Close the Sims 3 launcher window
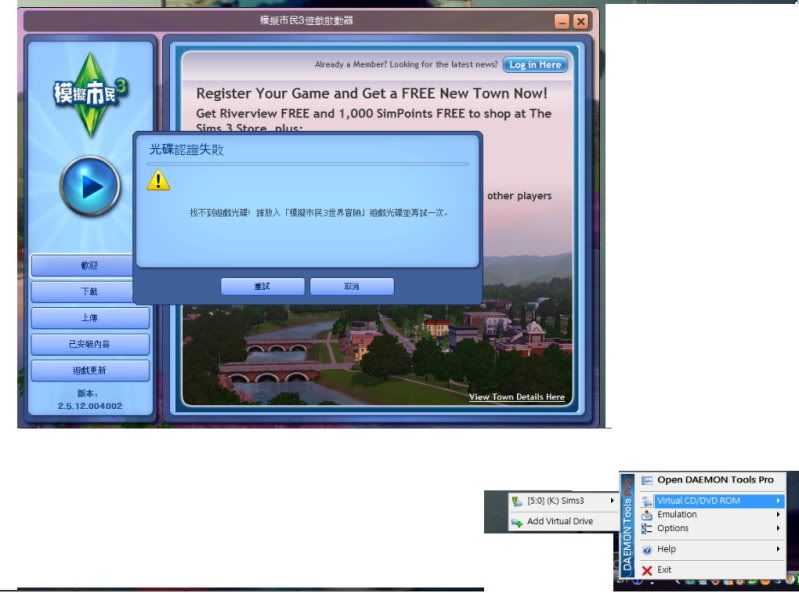 coord(580,21)
